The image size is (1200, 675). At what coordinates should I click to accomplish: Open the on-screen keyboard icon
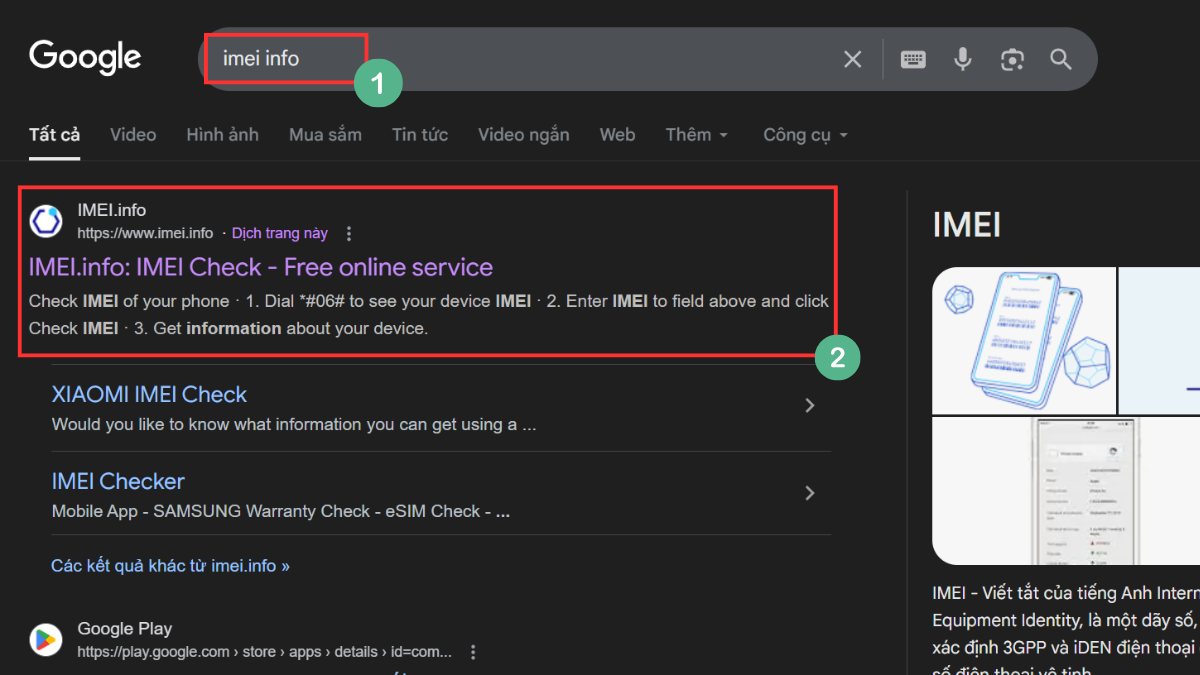click(x=913, y=60)
